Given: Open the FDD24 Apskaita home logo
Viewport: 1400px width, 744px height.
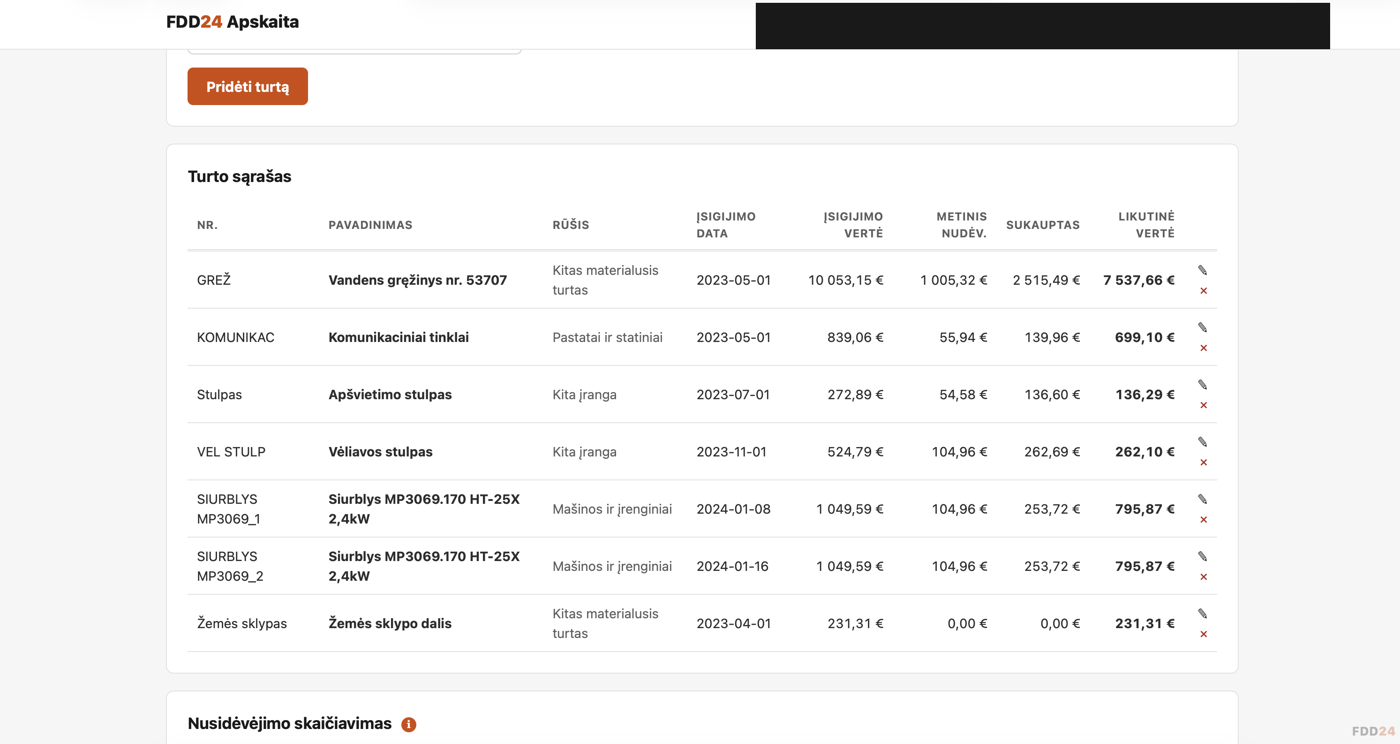Looking at the screenshot, I should click(233, 22).
